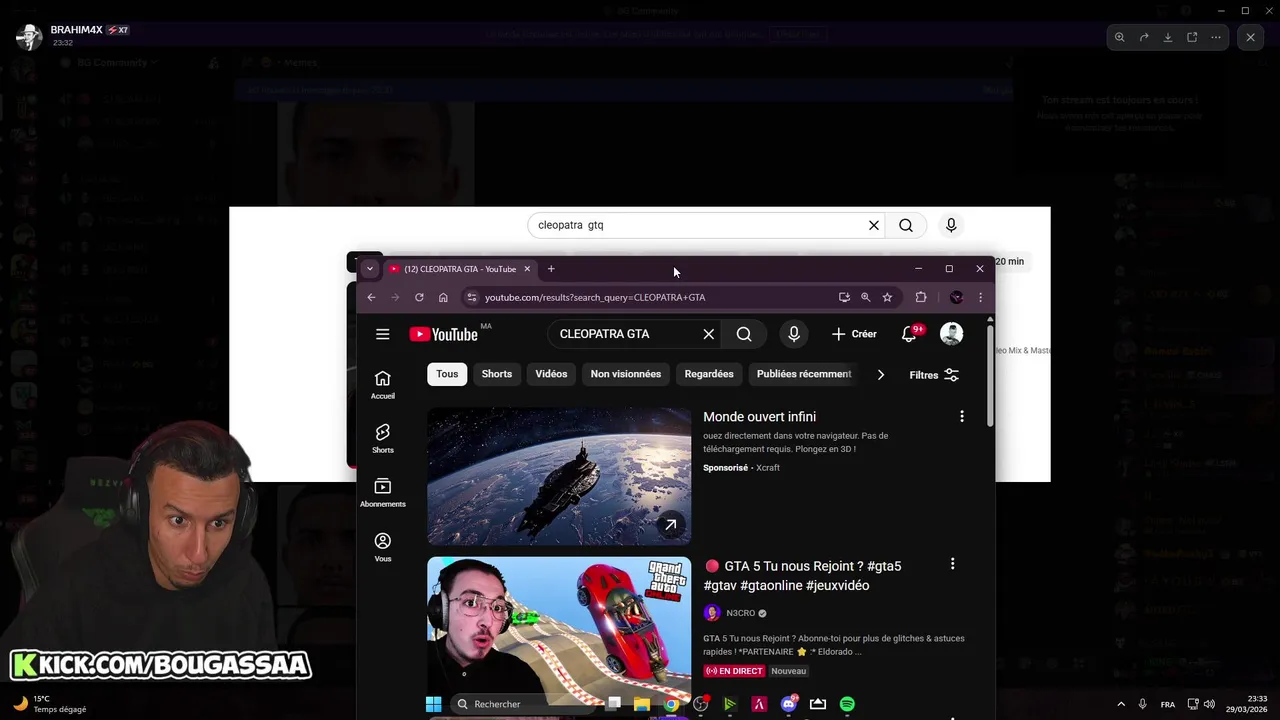Open Spotify from the taskbar

847,704
